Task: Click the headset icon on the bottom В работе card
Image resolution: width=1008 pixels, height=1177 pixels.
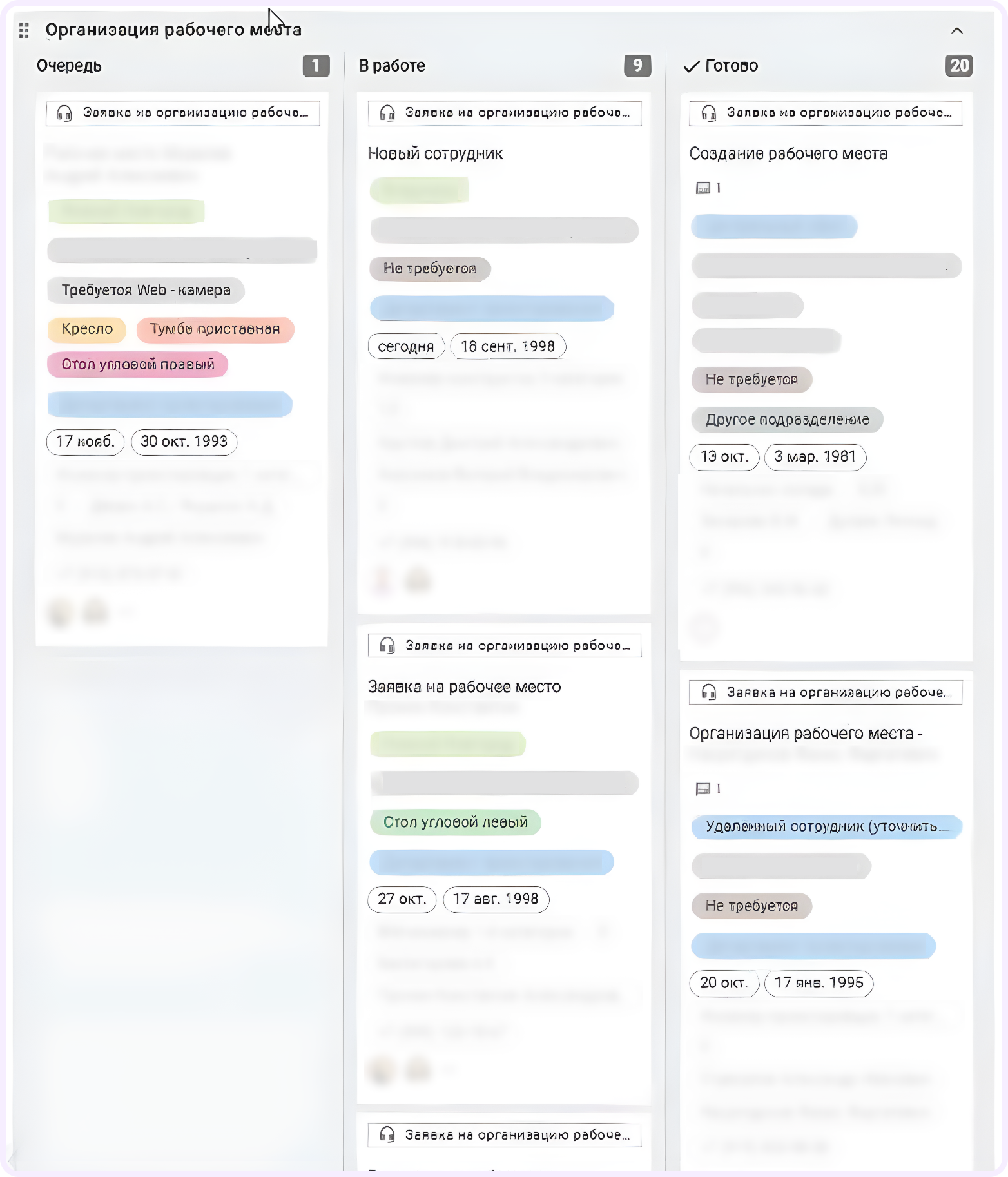Action: click(387, 1134)
